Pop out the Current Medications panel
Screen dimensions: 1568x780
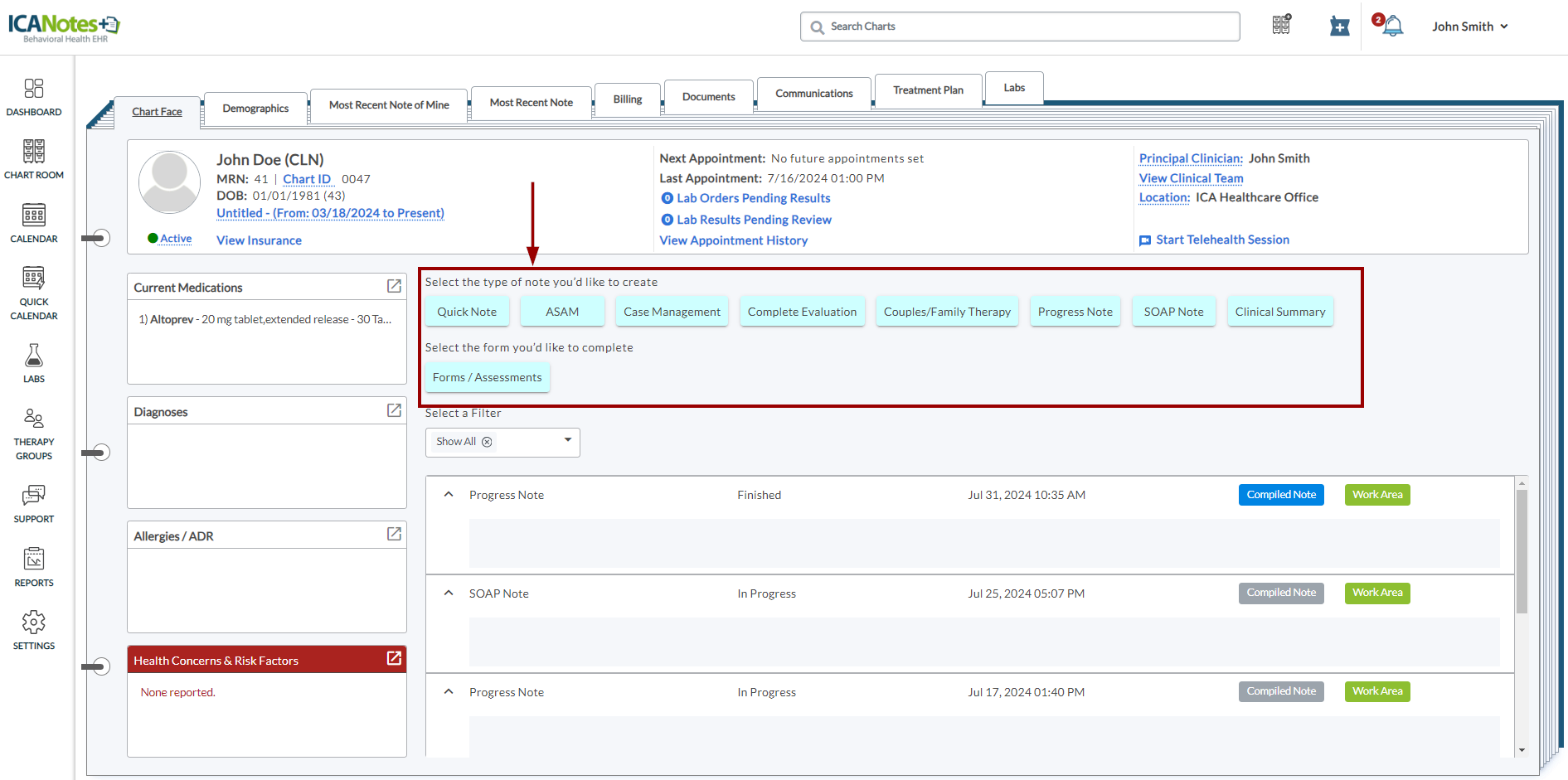[x=394, y=286]
